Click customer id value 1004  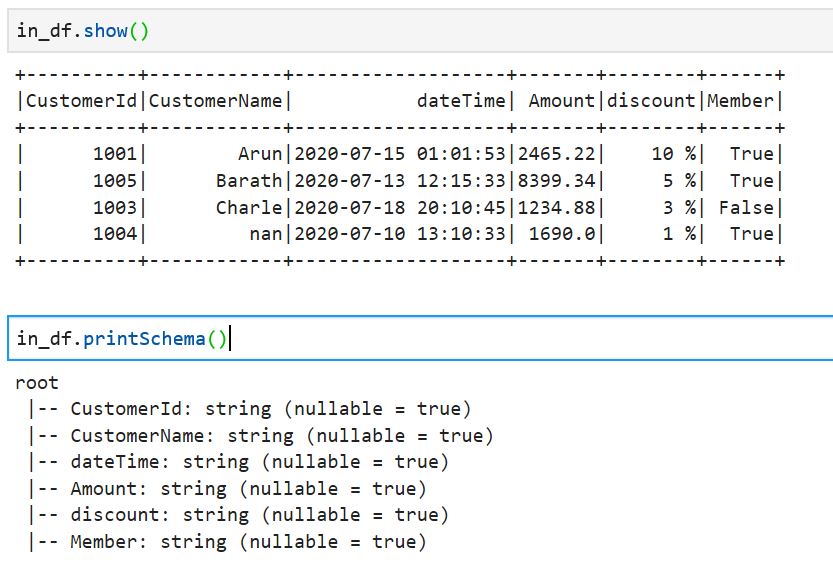[x=115, y=234]
